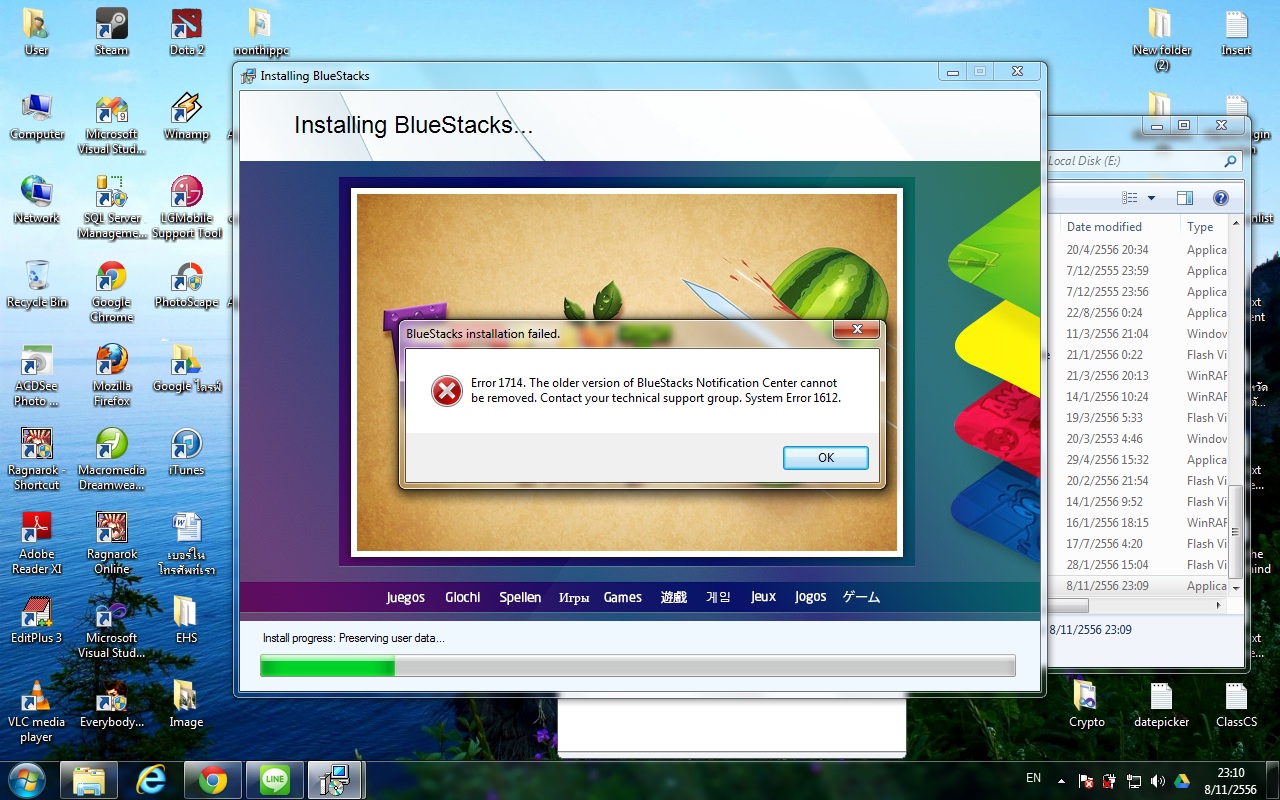The image size is (1280, 800).
Task: Select the Ragnarok Online desktop icon
Action: pos(112,544)
